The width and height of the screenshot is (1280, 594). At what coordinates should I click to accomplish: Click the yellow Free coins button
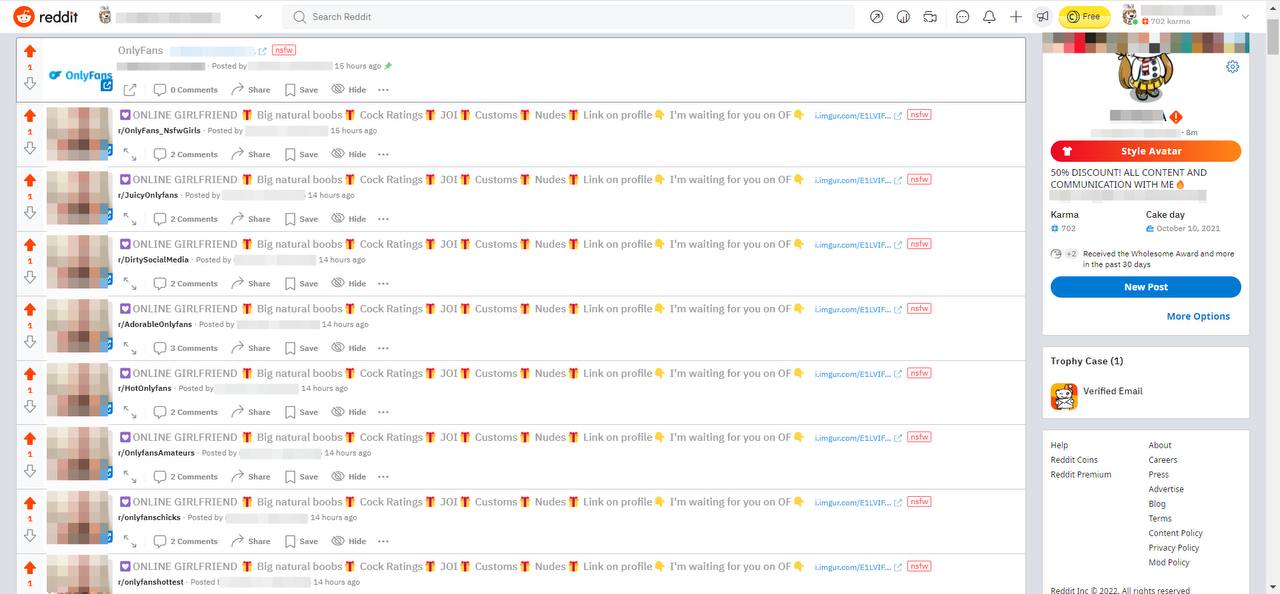tap(1085, 17)
